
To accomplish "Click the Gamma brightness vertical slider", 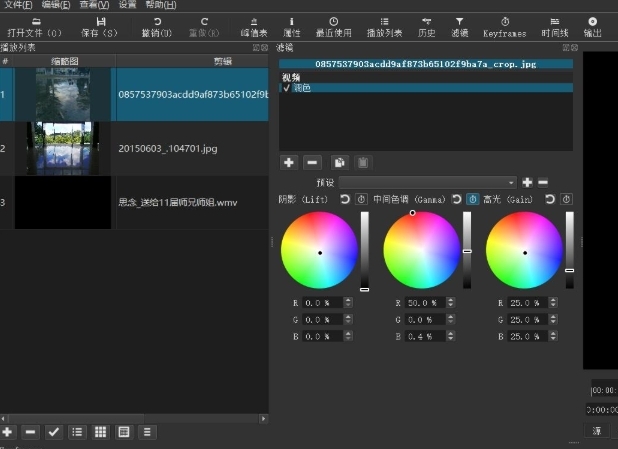I will click(x=467, y=250).
